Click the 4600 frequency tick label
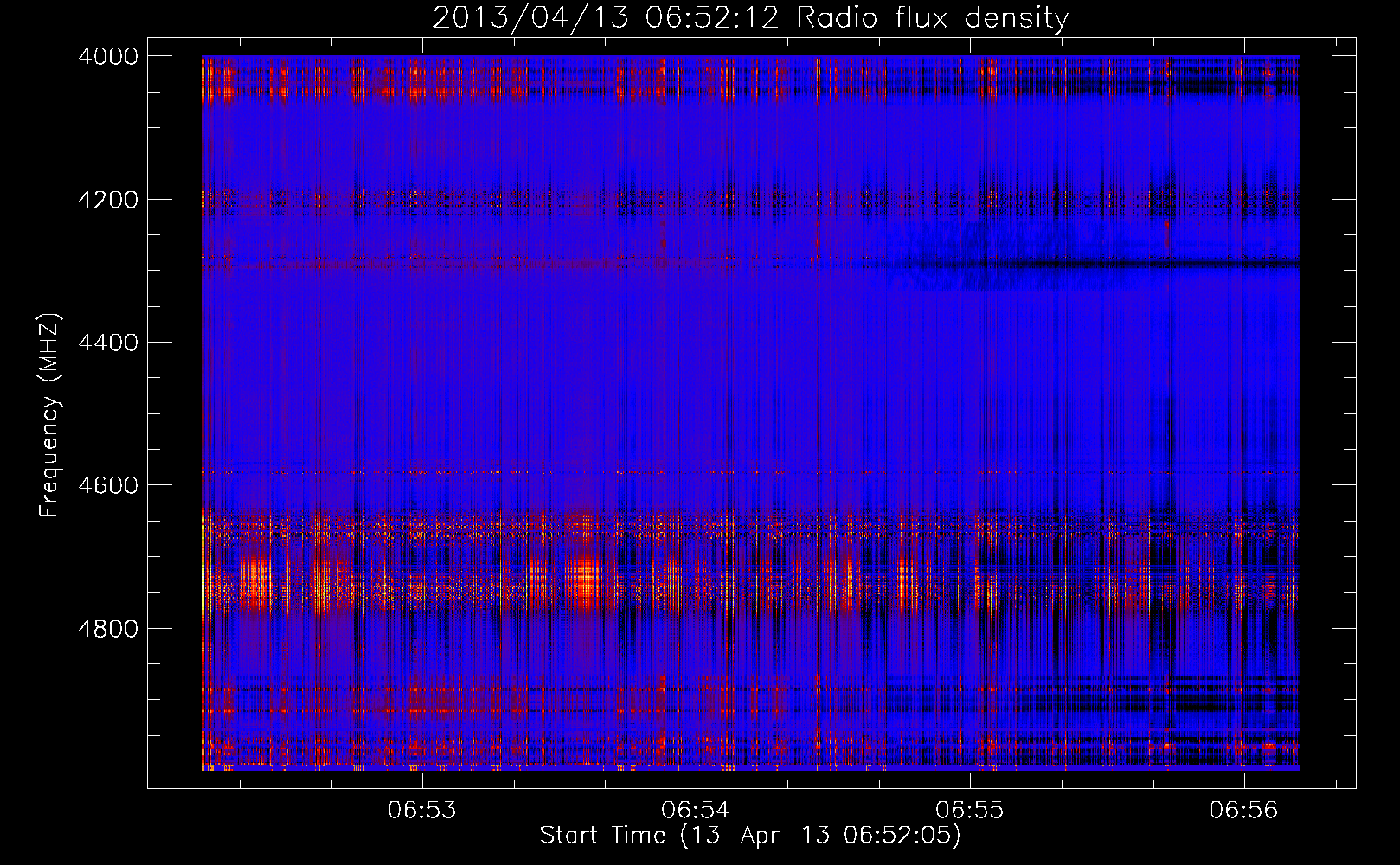 pos(108,485)
